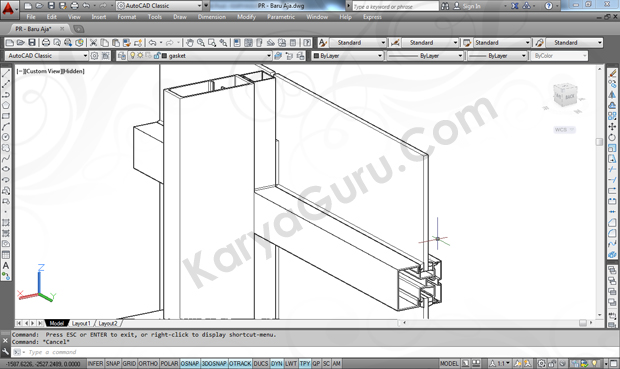Open the Modify menu
This screenshot has width=620, height=369.
coord(246,17)
